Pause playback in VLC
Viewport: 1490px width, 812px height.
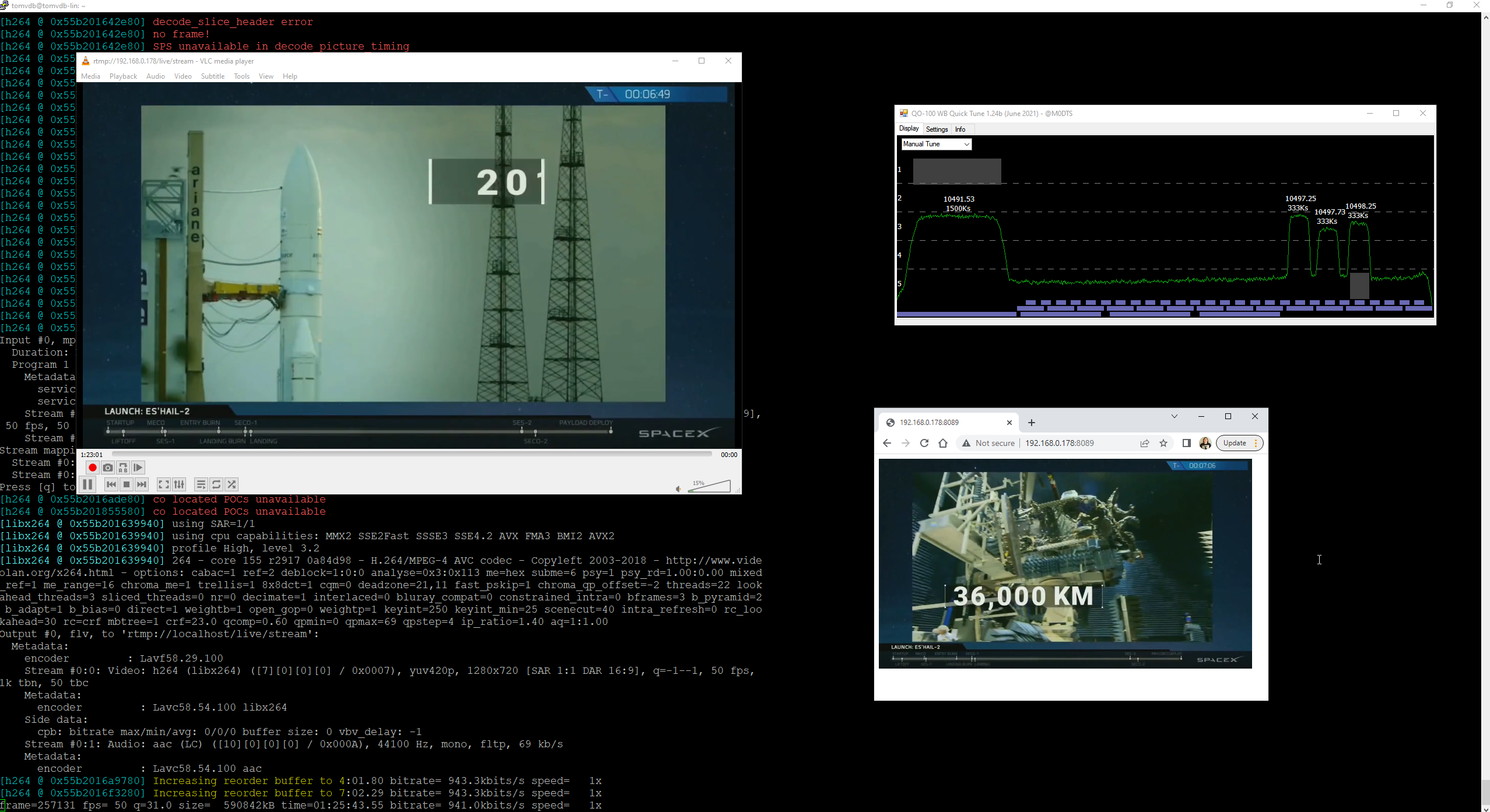coord(87,484)
